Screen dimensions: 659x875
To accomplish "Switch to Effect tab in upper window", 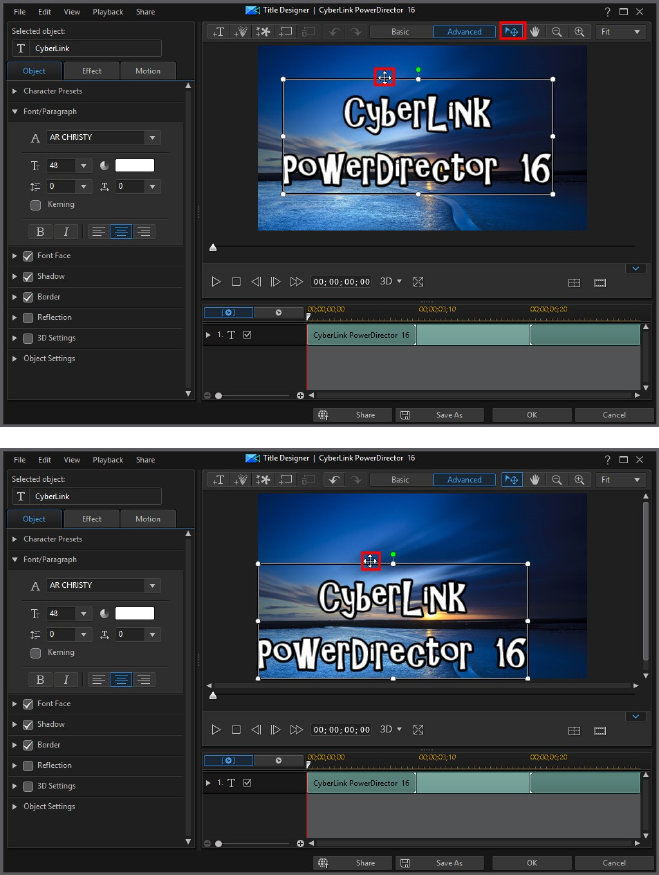I will pyautogui.click(x=92, y=71).
